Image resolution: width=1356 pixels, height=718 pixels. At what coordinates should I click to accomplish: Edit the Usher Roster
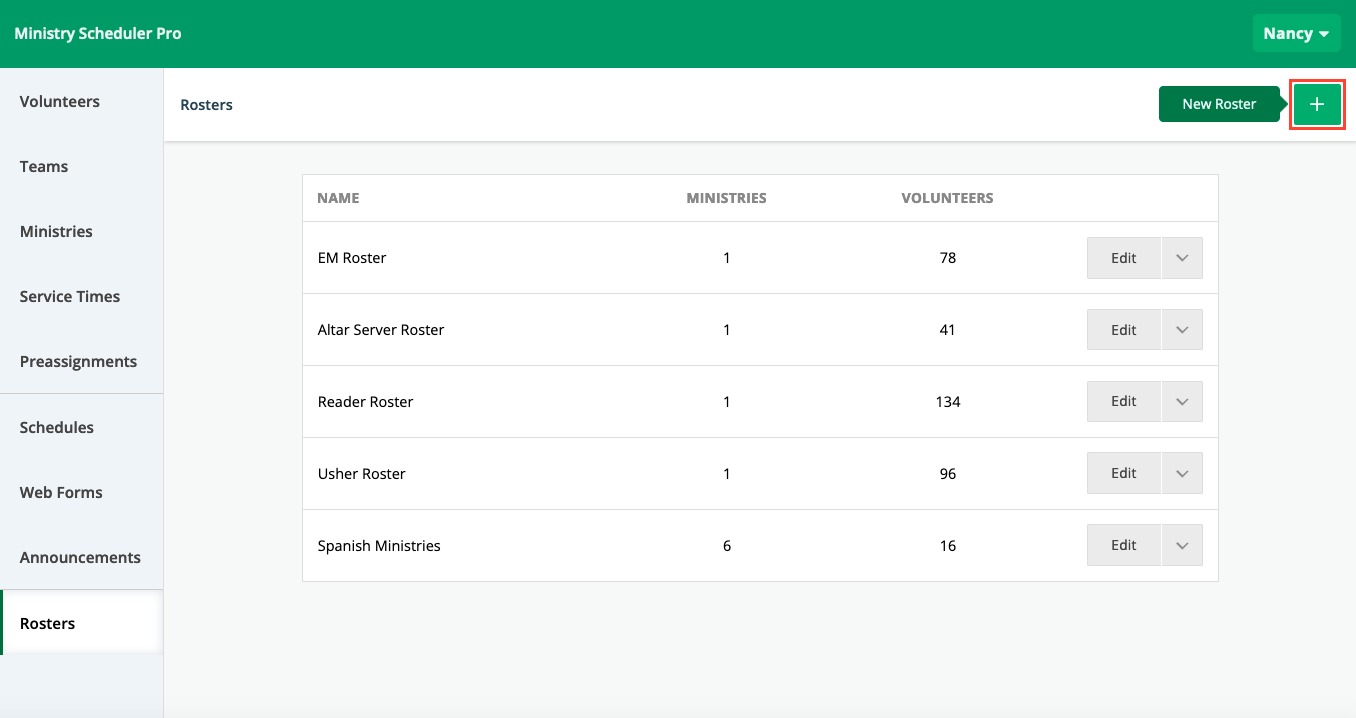(x=1123, y=474)
